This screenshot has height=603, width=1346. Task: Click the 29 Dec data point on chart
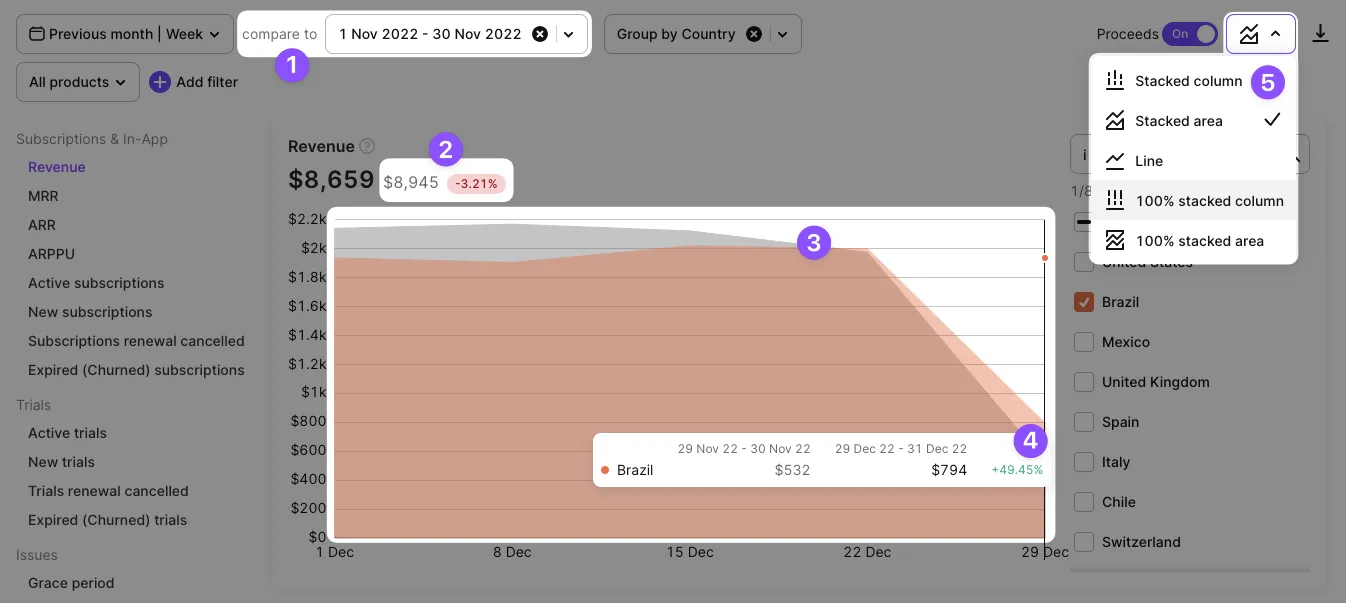coord(1045,258)
